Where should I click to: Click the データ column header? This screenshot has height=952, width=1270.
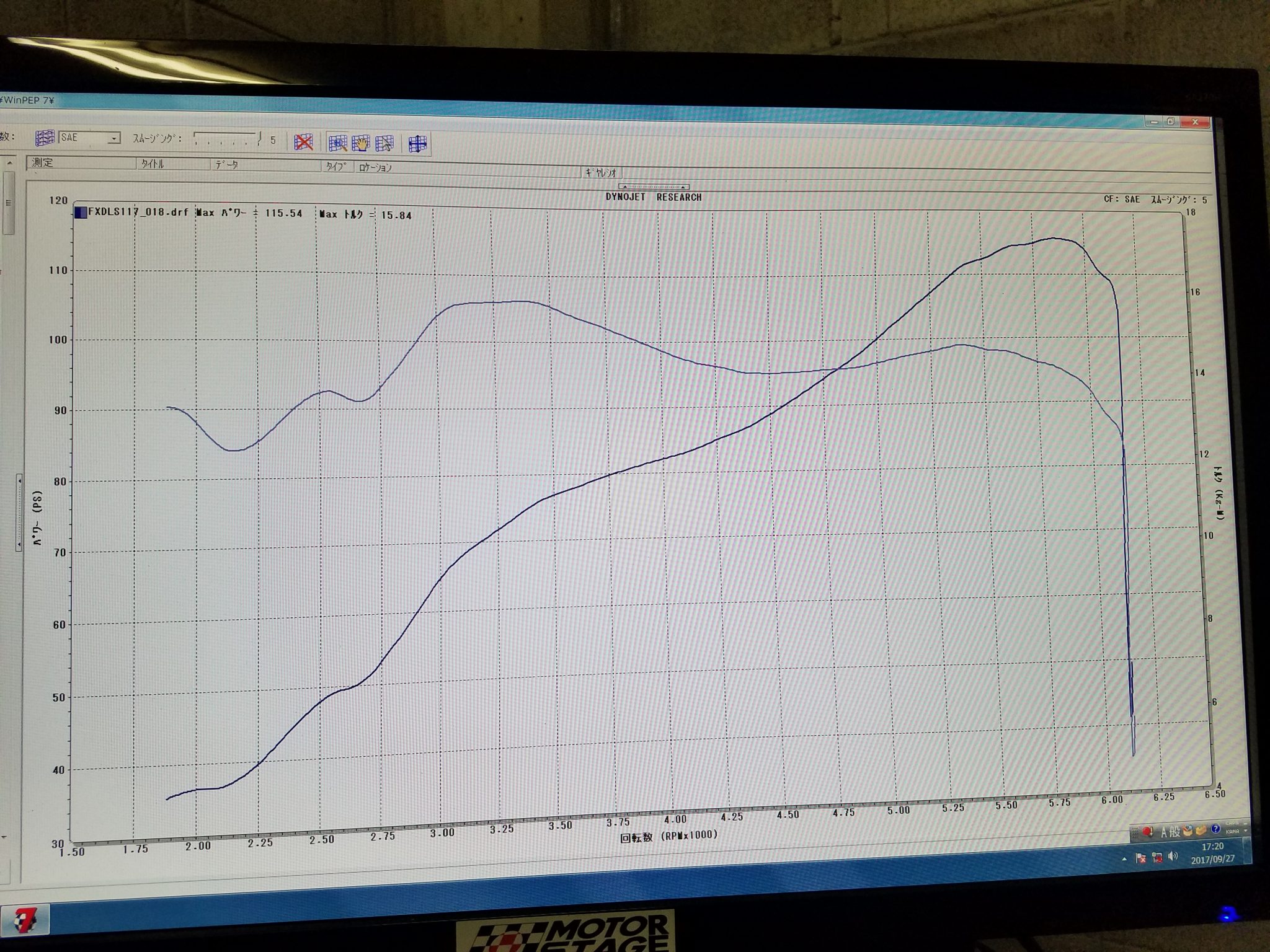[266, 165]
